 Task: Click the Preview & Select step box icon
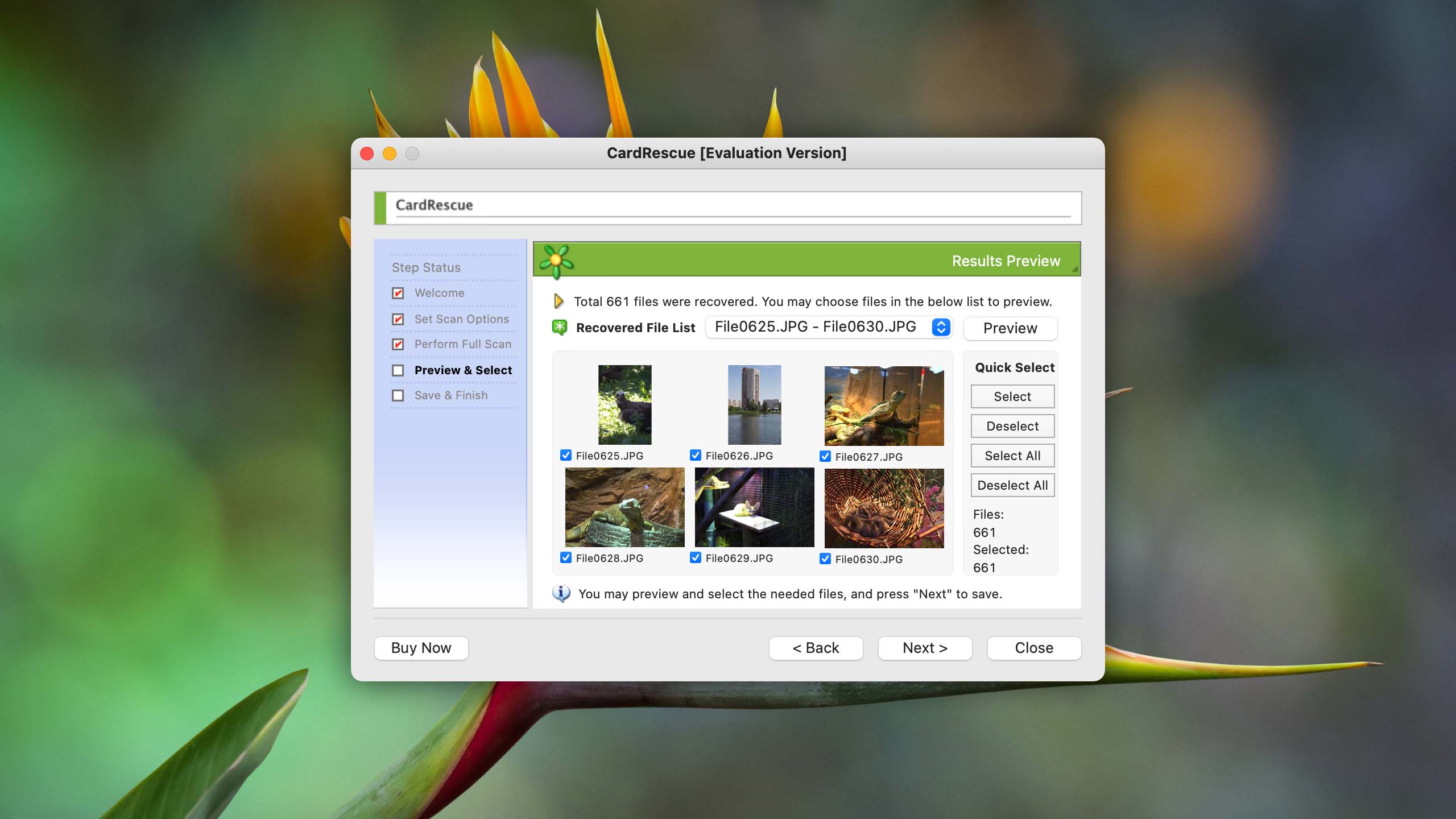tap(398, 370)
